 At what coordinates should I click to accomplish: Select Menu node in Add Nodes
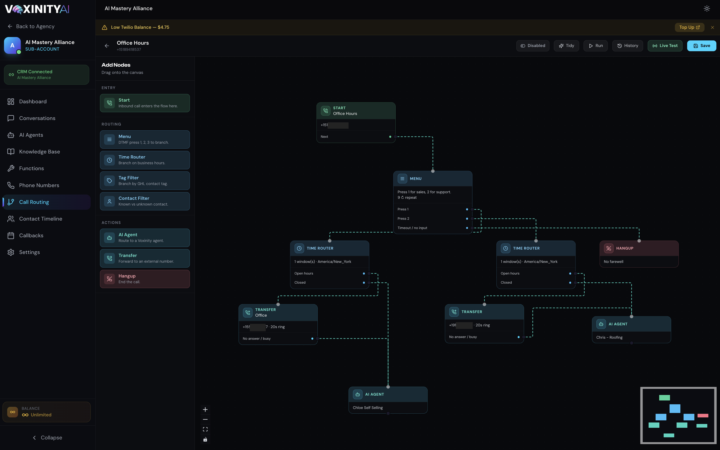click(x=145, y=139)
